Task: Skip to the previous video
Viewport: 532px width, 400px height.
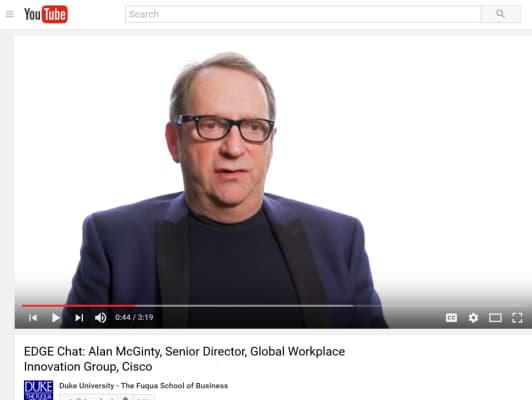Action: pos(33,318)
